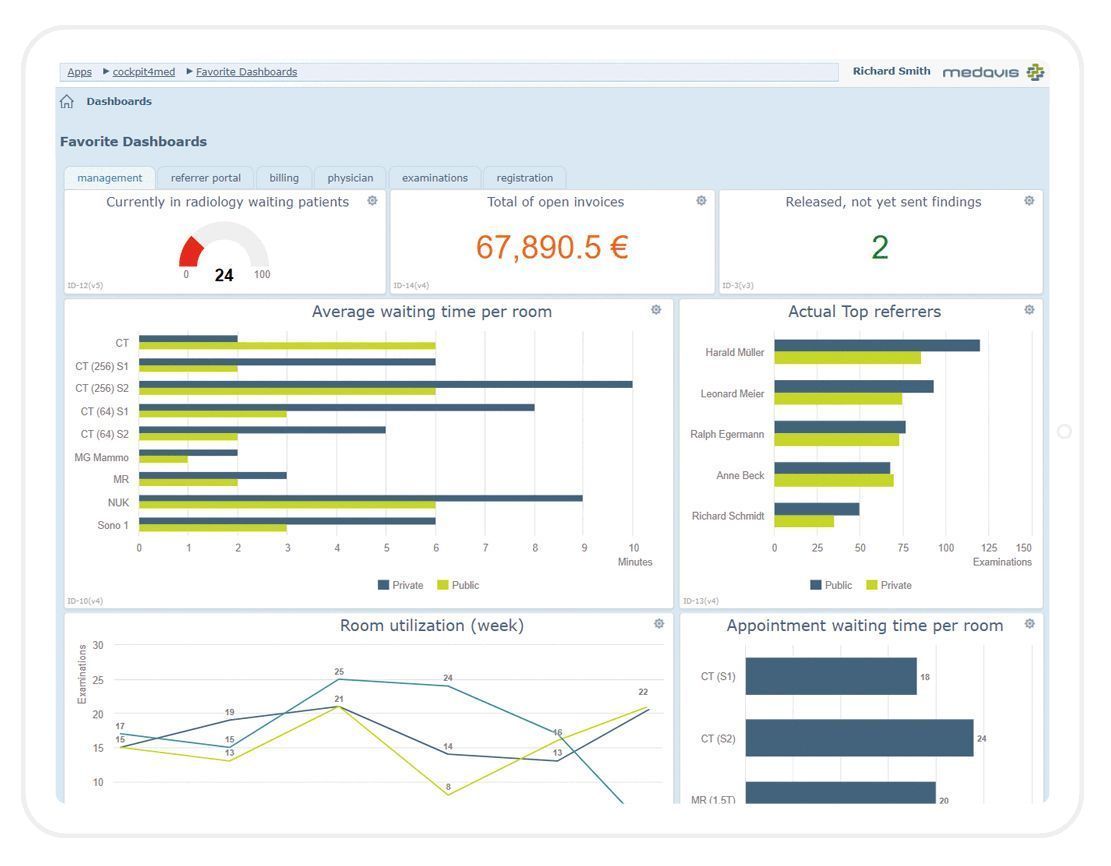Open gear for Actual Top referrers chart
This screenshot has height=866, width=1111.
(1029, 310)
